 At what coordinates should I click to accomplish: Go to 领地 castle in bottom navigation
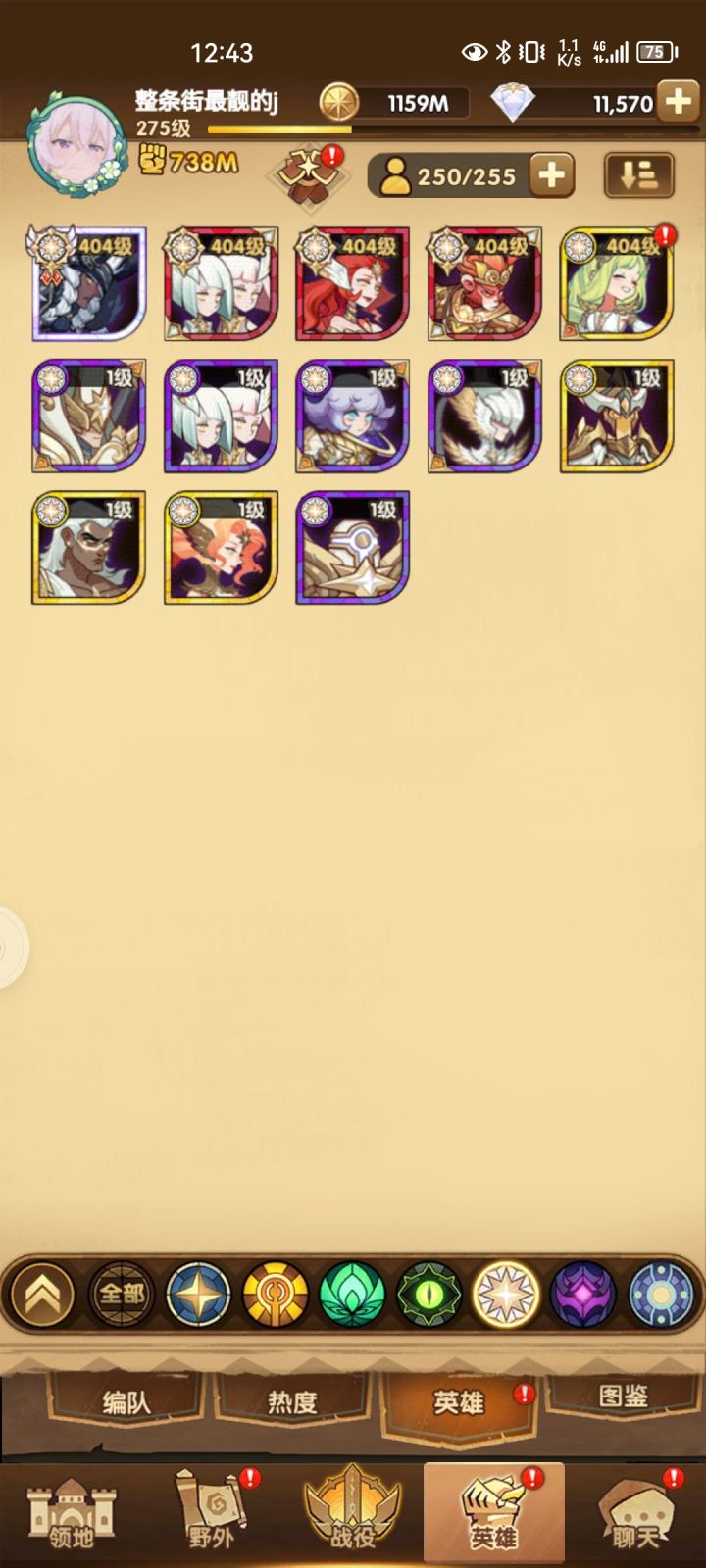(71, 1514)
